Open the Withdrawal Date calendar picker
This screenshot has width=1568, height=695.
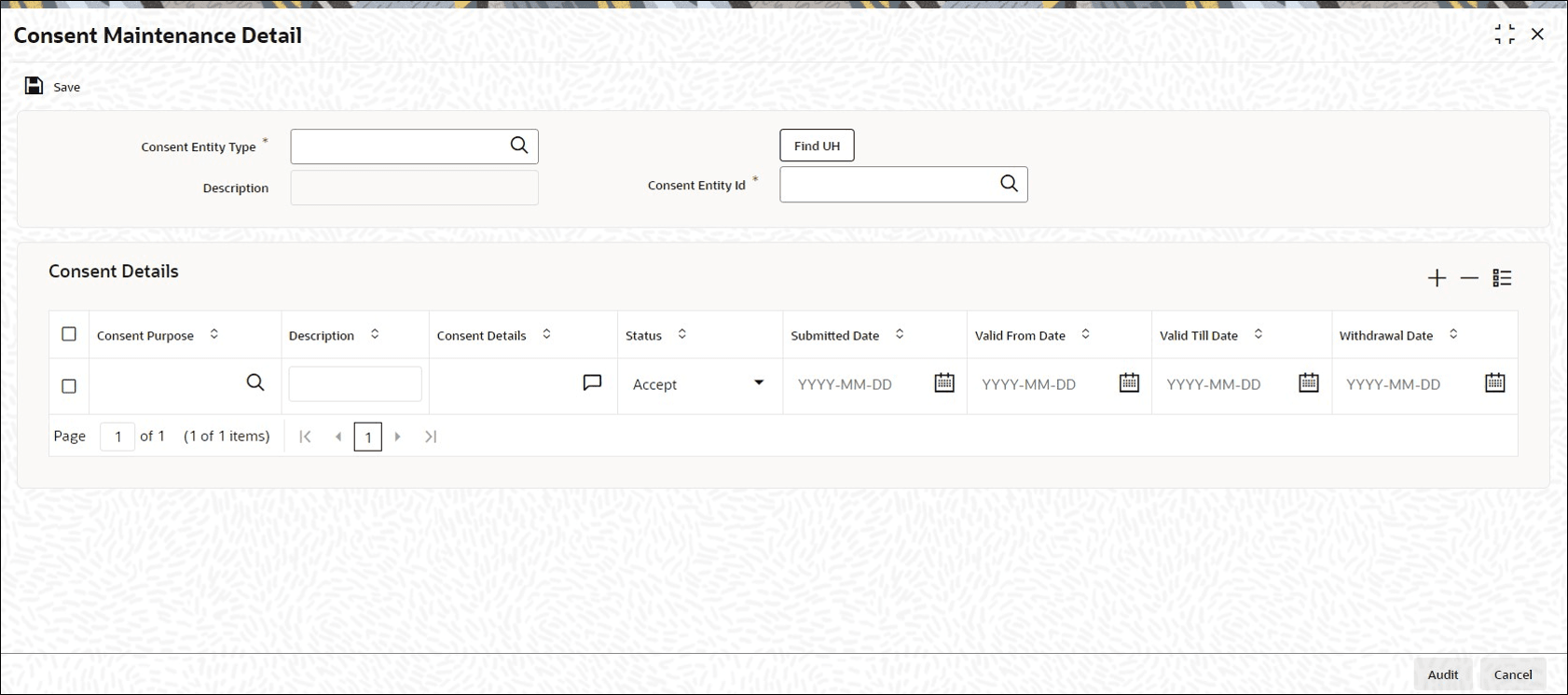click(1495, 382)
